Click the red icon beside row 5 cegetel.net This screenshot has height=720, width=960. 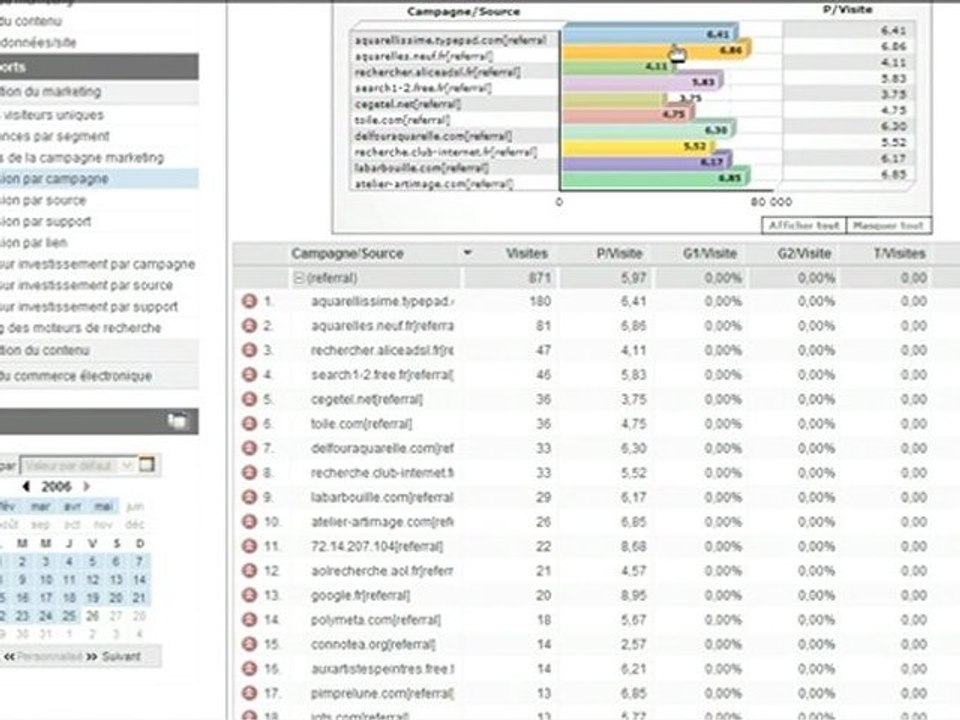pyautogui.click(x=249, y=399)
